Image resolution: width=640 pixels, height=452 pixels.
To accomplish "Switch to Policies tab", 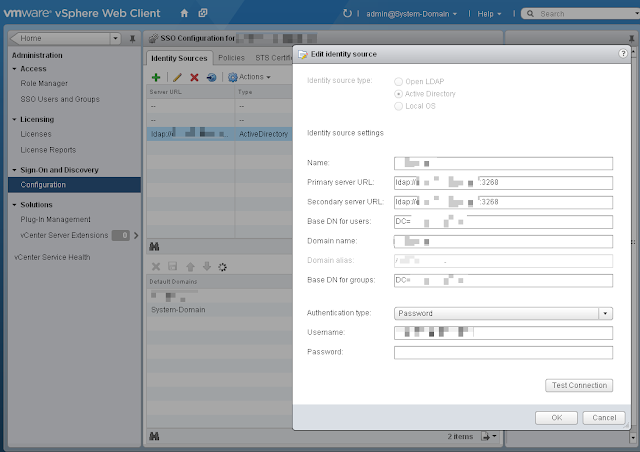I will (231, 58).
